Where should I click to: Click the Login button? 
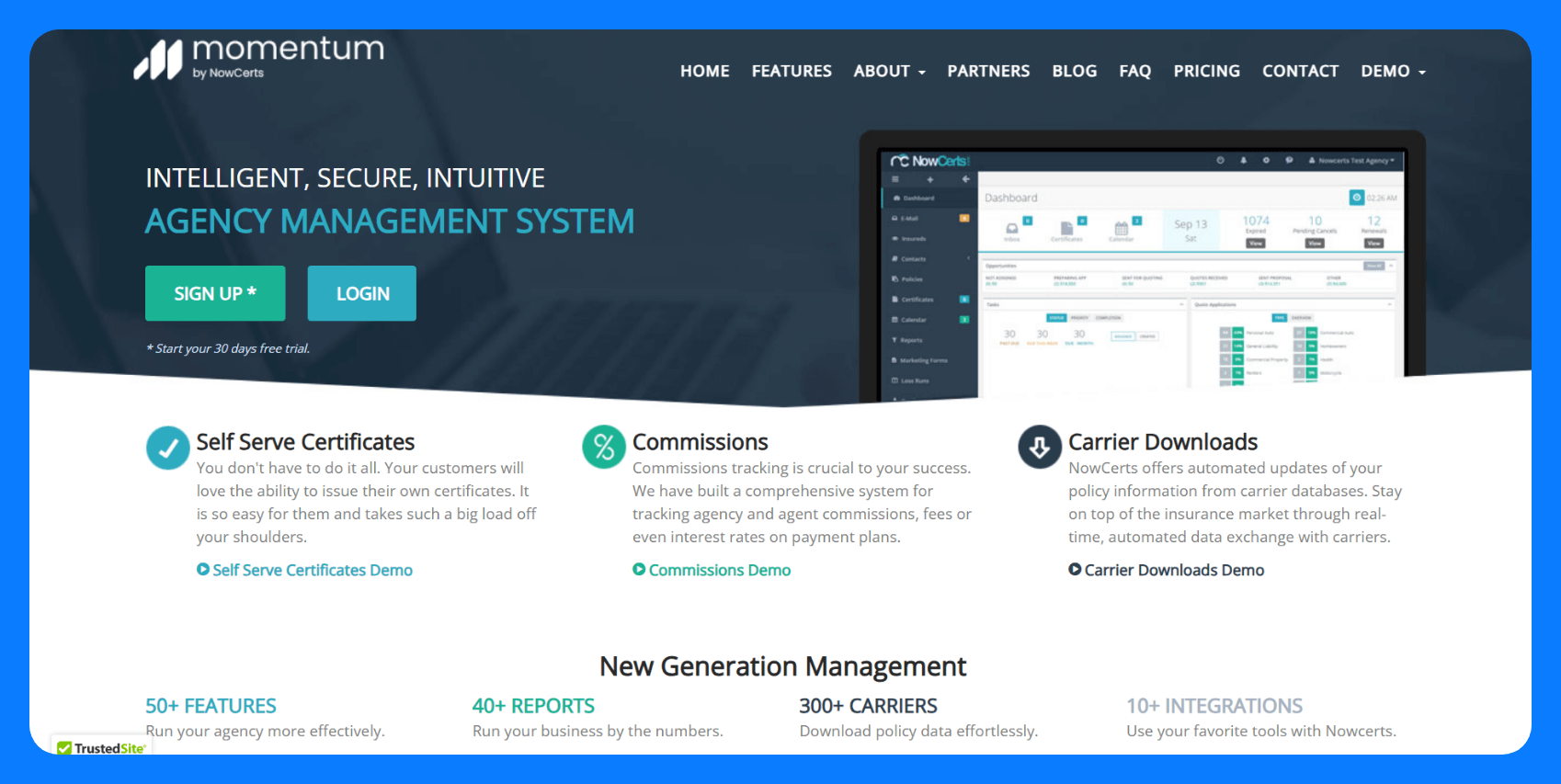362,293
